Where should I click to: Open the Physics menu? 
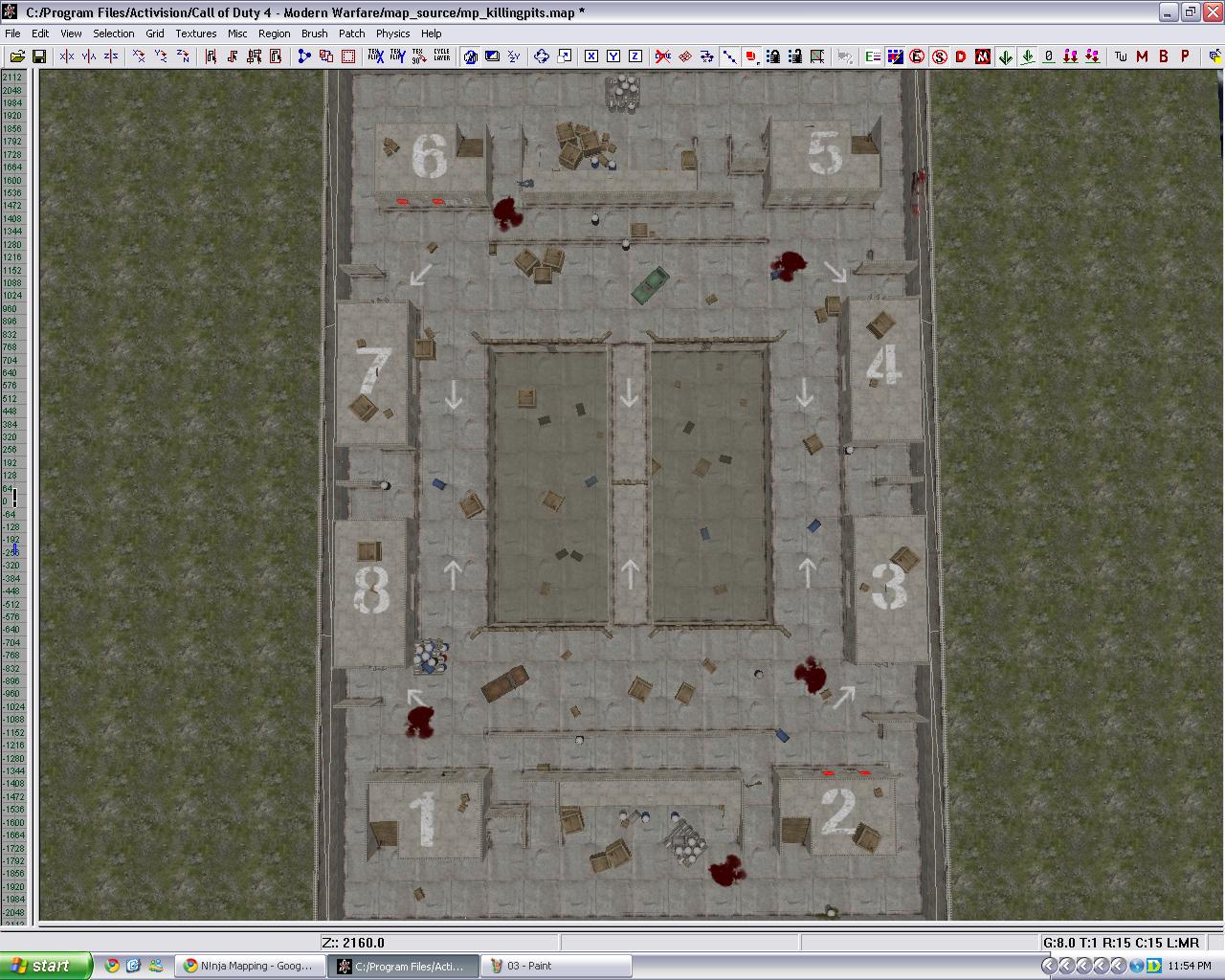pos(393,33)
